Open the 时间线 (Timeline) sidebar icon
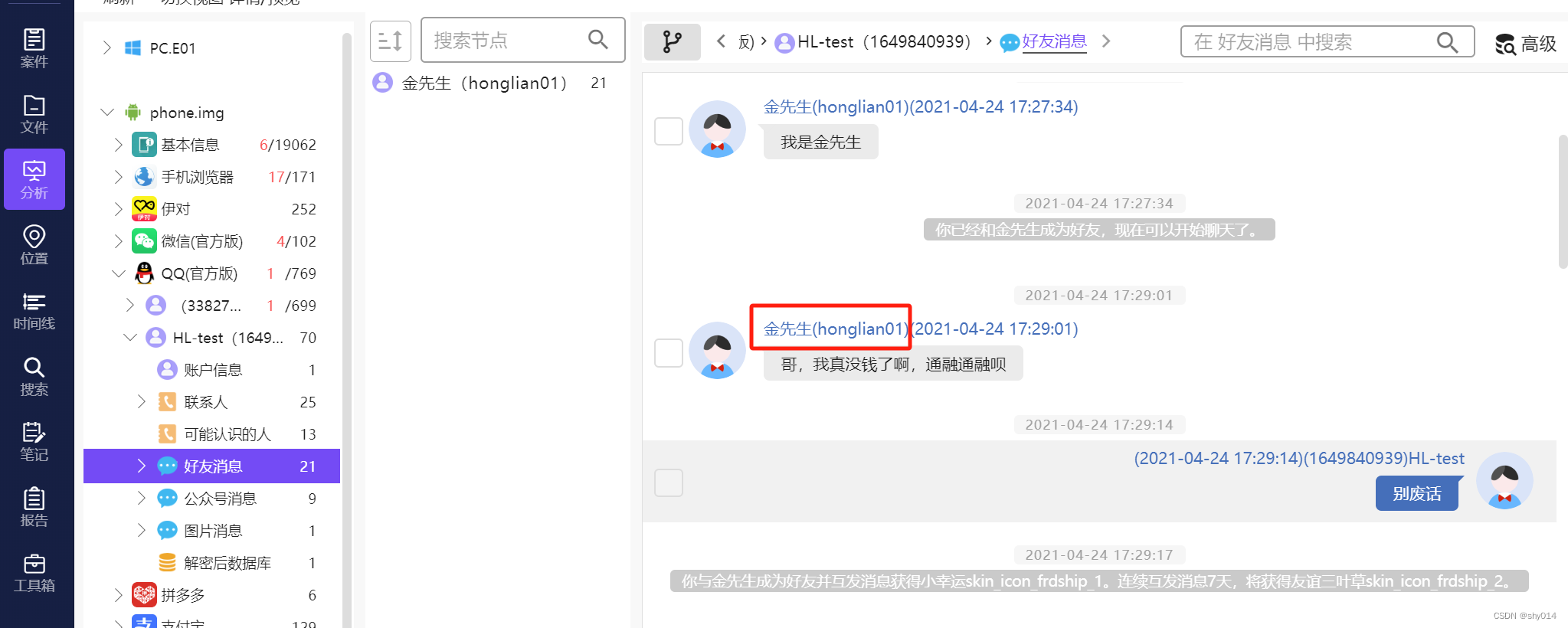Screen dimensions: 1568x628 tap(34, 311)
